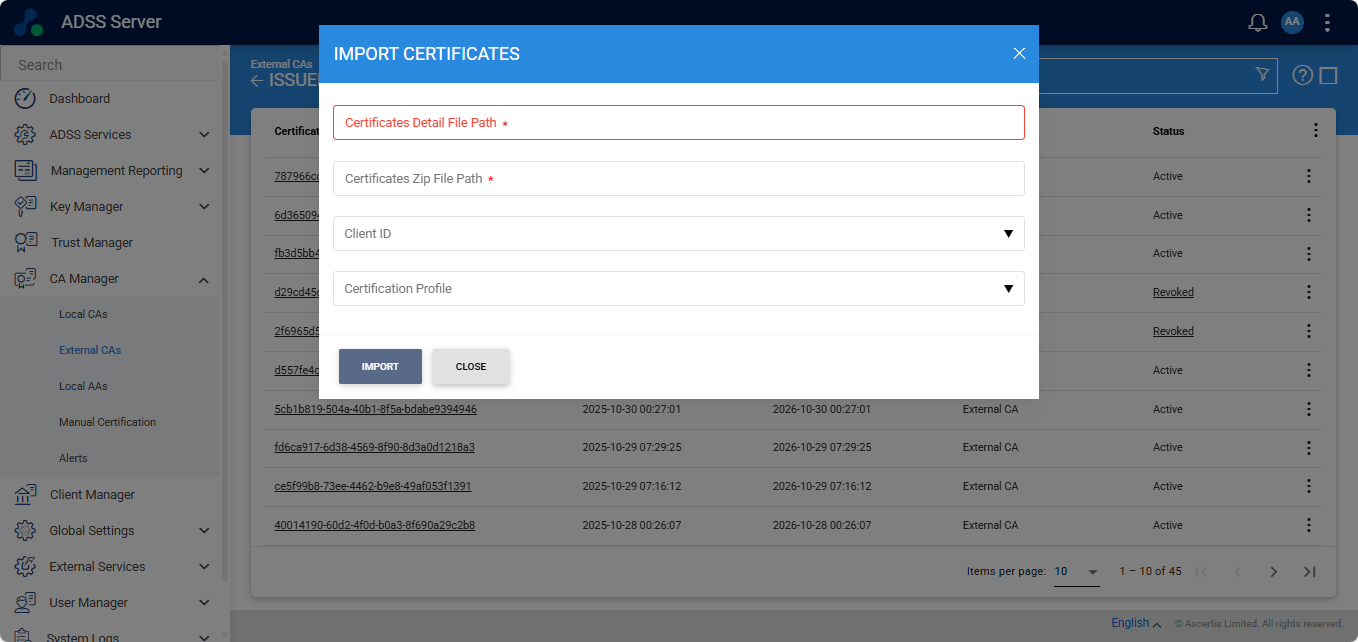Viewport: 1358px width, 642px height.
Task: Close the Import Certificates dialog with X
Action: pos(1019,53)
